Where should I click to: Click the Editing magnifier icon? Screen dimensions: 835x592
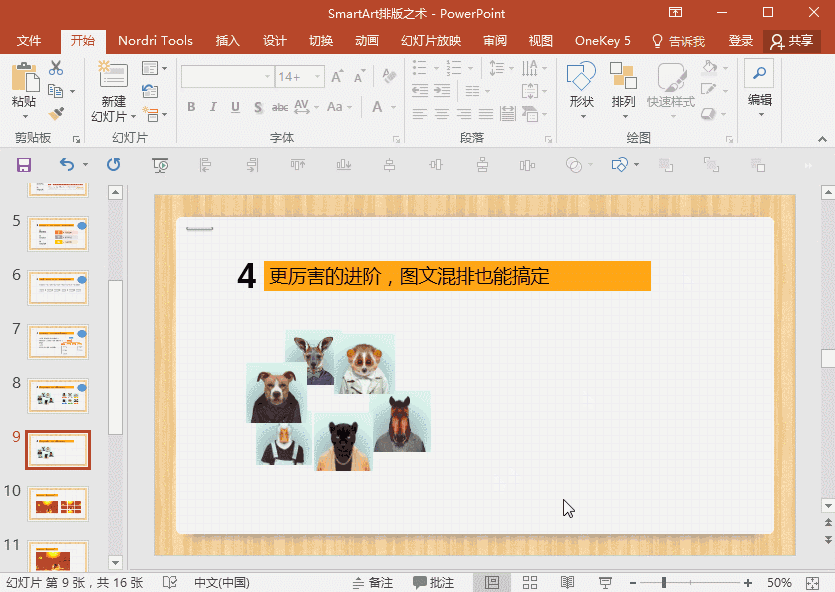[759, 73]
